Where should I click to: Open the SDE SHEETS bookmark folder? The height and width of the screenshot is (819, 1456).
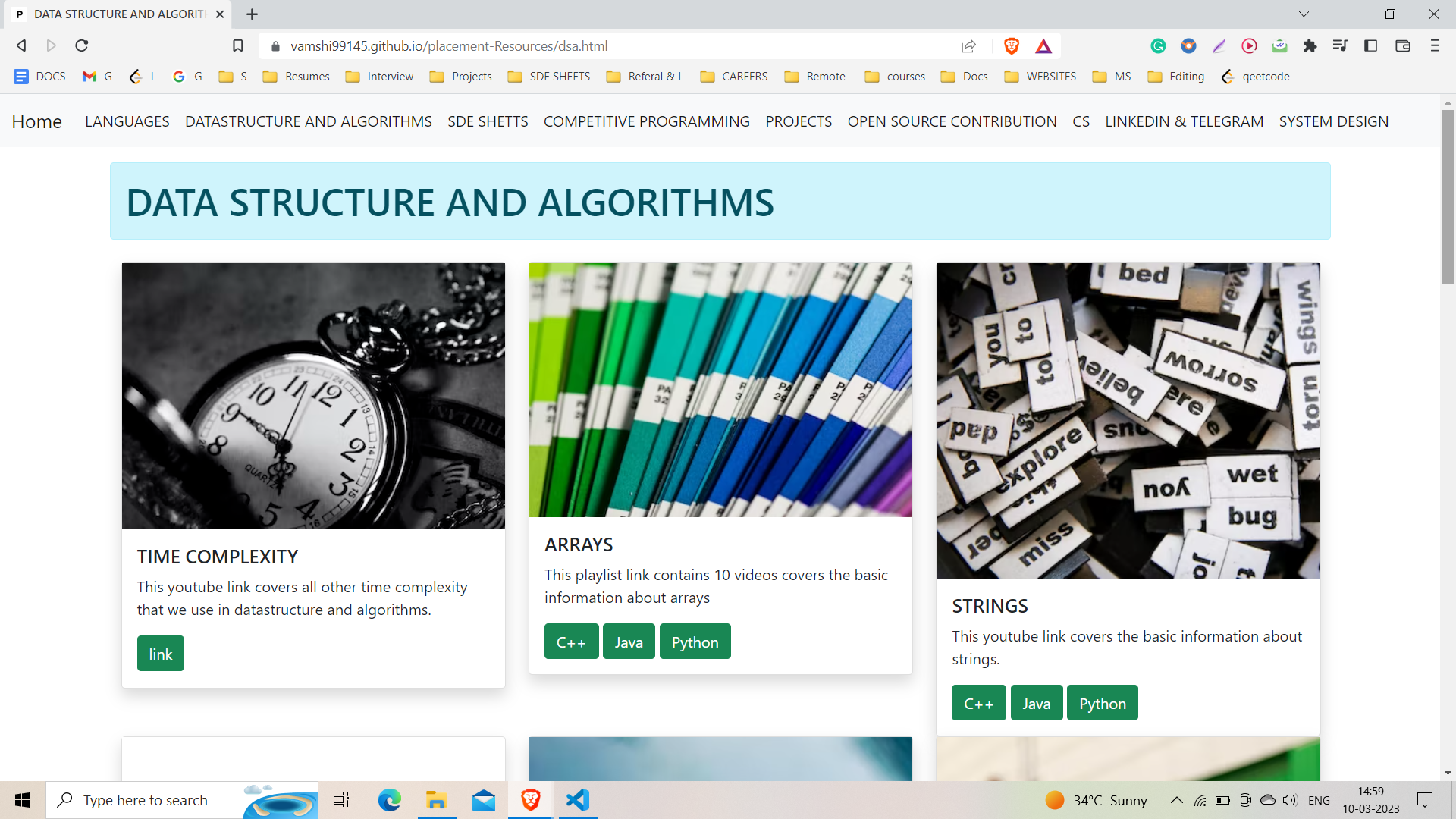(x=549, y=77)
